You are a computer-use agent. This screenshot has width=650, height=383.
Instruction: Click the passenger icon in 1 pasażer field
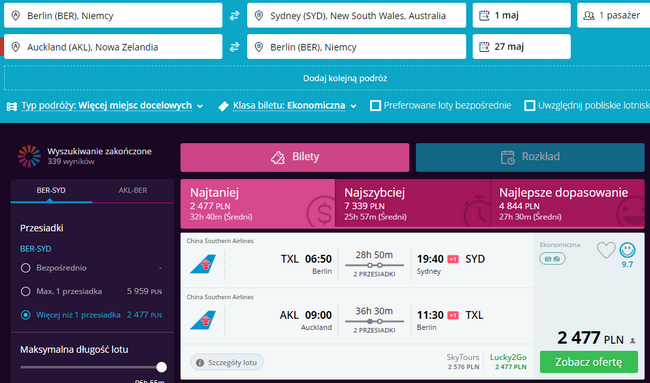click(589, 16)
